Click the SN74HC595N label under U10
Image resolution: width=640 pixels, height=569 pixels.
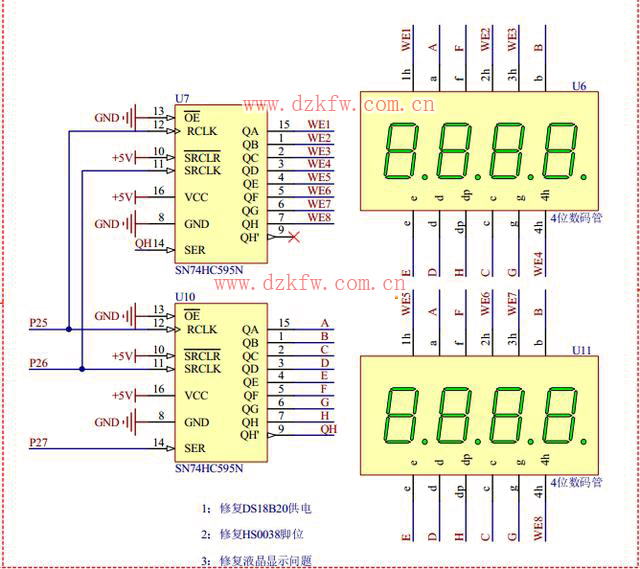[x=208, y=467]
